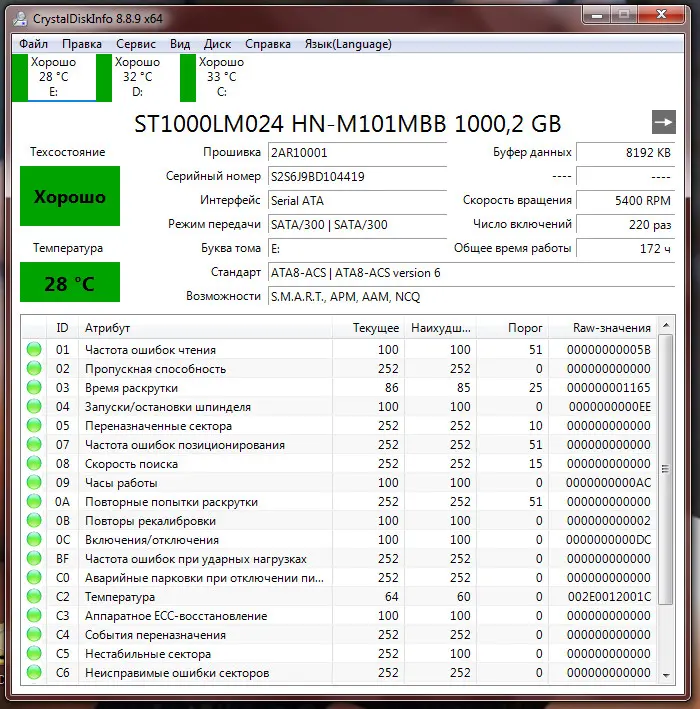Image resolution: width=700 pixels, height=709 pixels.
Task: Click status circle for Частота ошибок позиционирования
Action: click(34, 444)
